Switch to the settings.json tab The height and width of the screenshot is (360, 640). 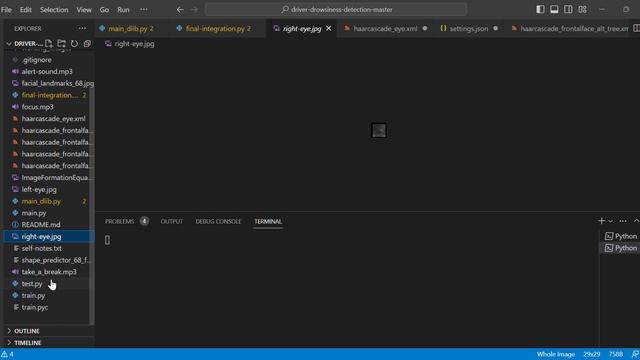point(469,29)
